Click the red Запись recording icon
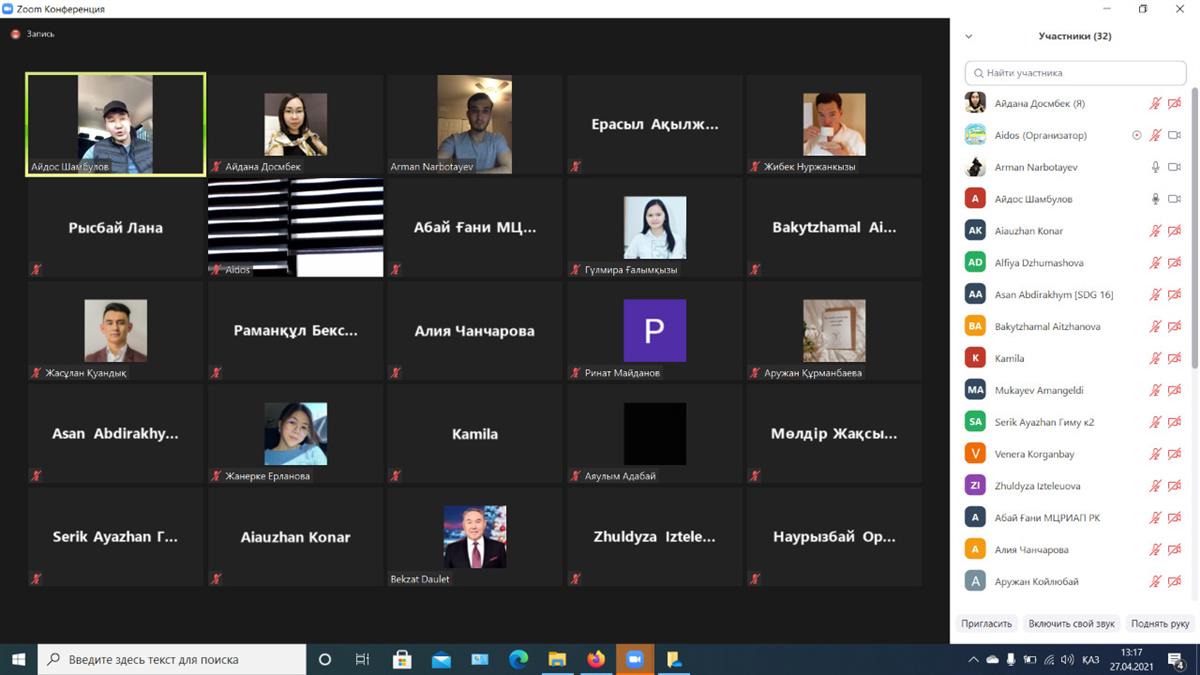 click(x=16, y=34)
